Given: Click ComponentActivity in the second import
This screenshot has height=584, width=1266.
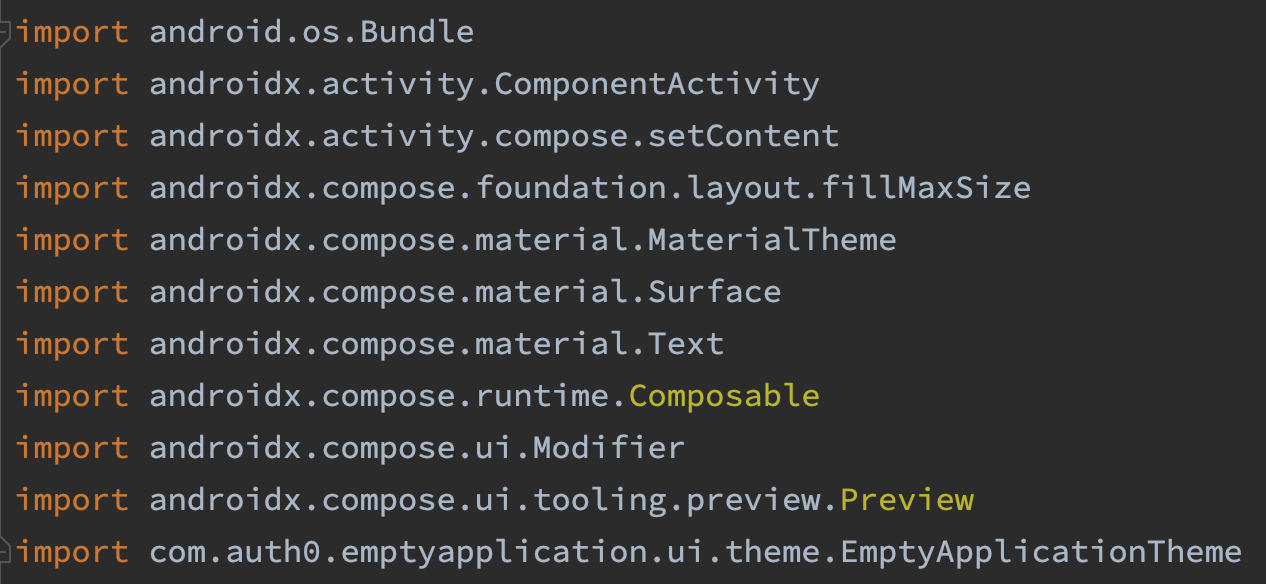Looking at the screenshot, I should [657, 84].
